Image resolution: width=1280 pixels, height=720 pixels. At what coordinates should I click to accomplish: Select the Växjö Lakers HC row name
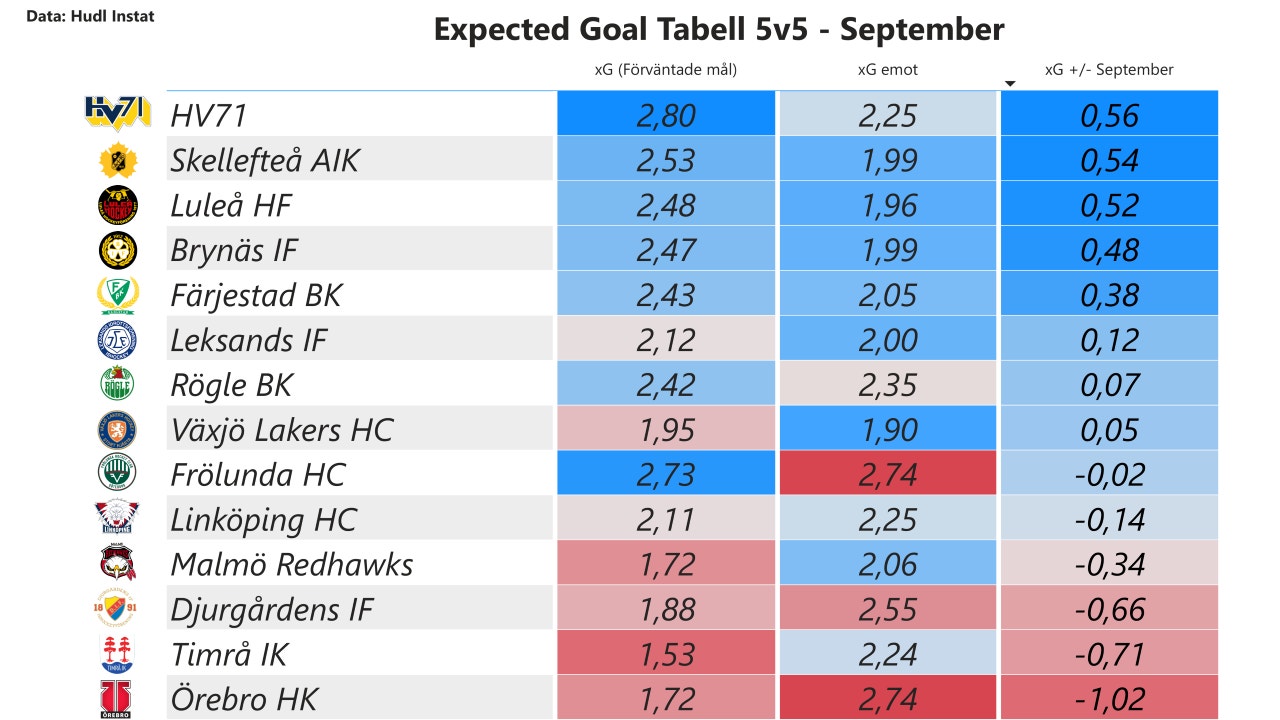pos(282,430)
